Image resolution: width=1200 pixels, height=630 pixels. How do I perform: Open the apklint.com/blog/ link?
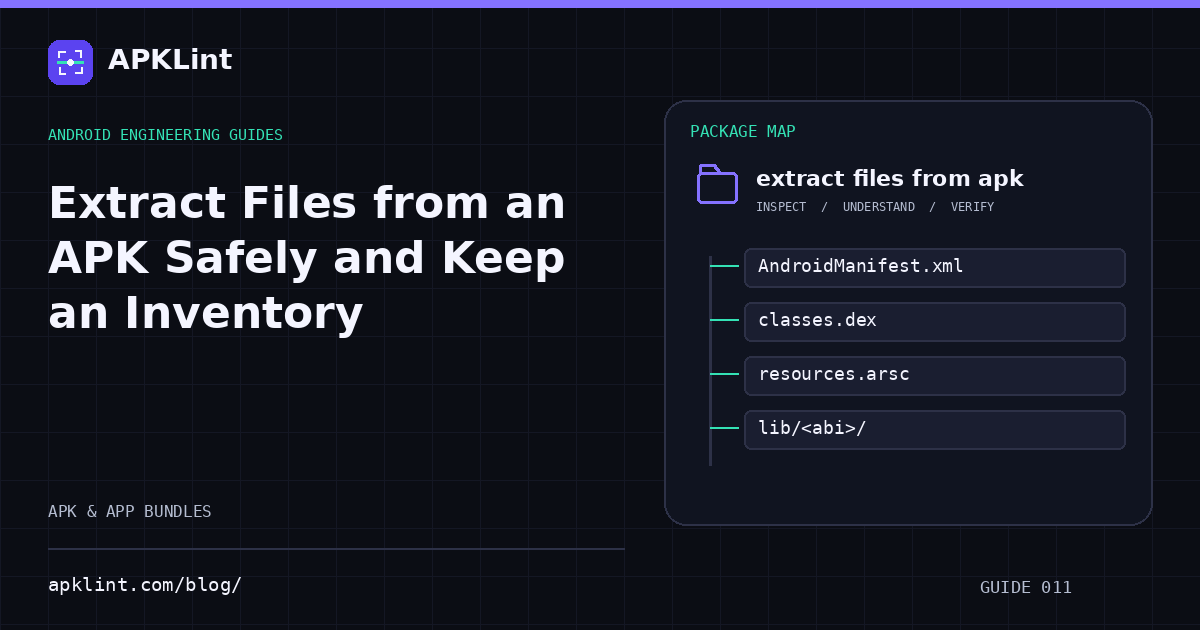145,585
